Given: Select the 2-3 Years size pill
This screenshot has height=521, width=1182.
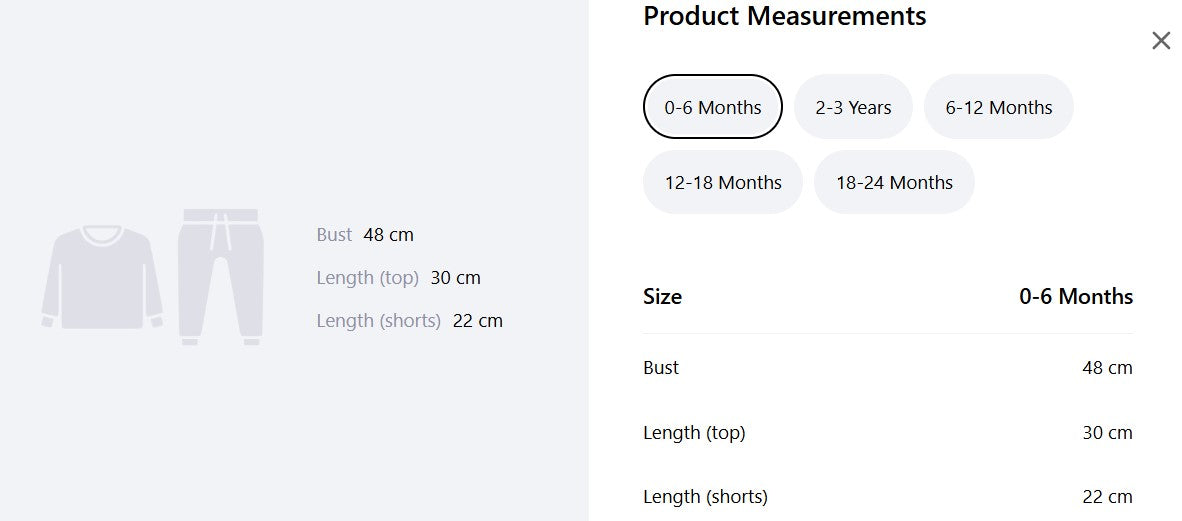Looking at the screenshot, I should 853,107.
